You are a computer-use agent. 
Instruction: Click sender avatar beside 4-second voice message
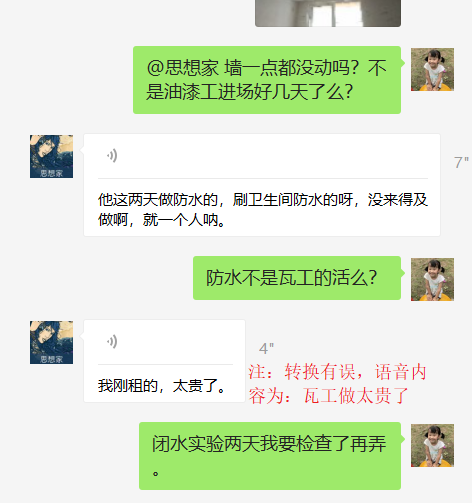(x=51, y=342)
